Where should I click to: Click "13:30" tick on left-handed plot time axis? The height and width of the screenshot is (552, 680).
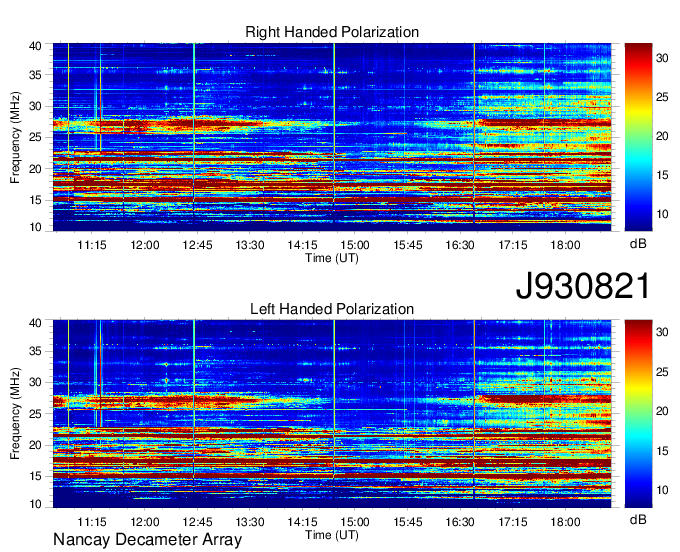250,522
